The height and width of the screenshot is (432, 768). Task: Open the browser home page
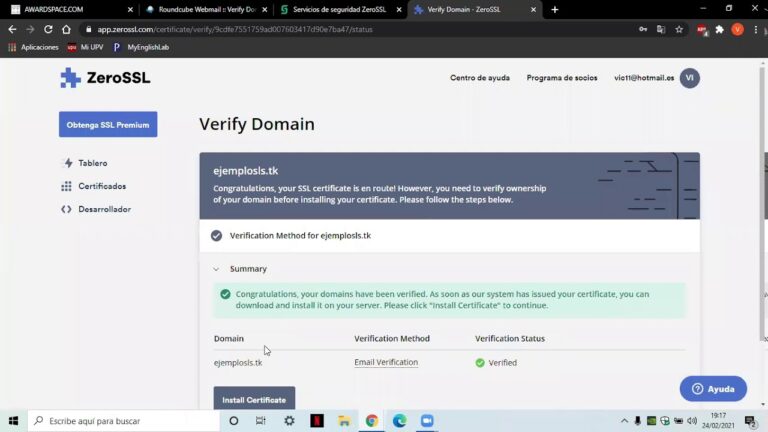(66, 29)
